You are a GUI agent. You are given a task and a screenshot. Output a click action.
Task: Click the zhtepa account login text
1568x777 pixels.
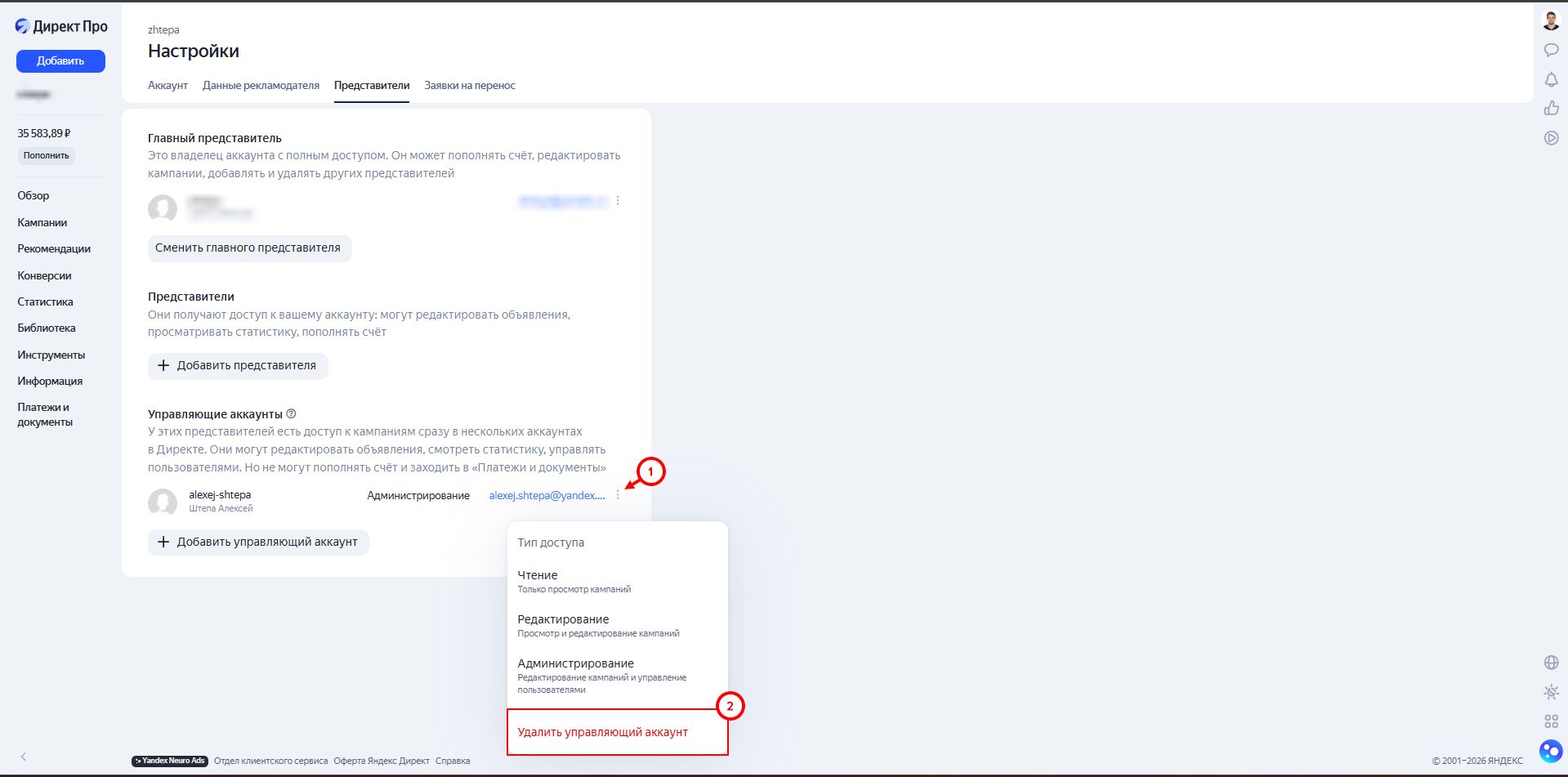pyautogui.click(x=163, y=29)
